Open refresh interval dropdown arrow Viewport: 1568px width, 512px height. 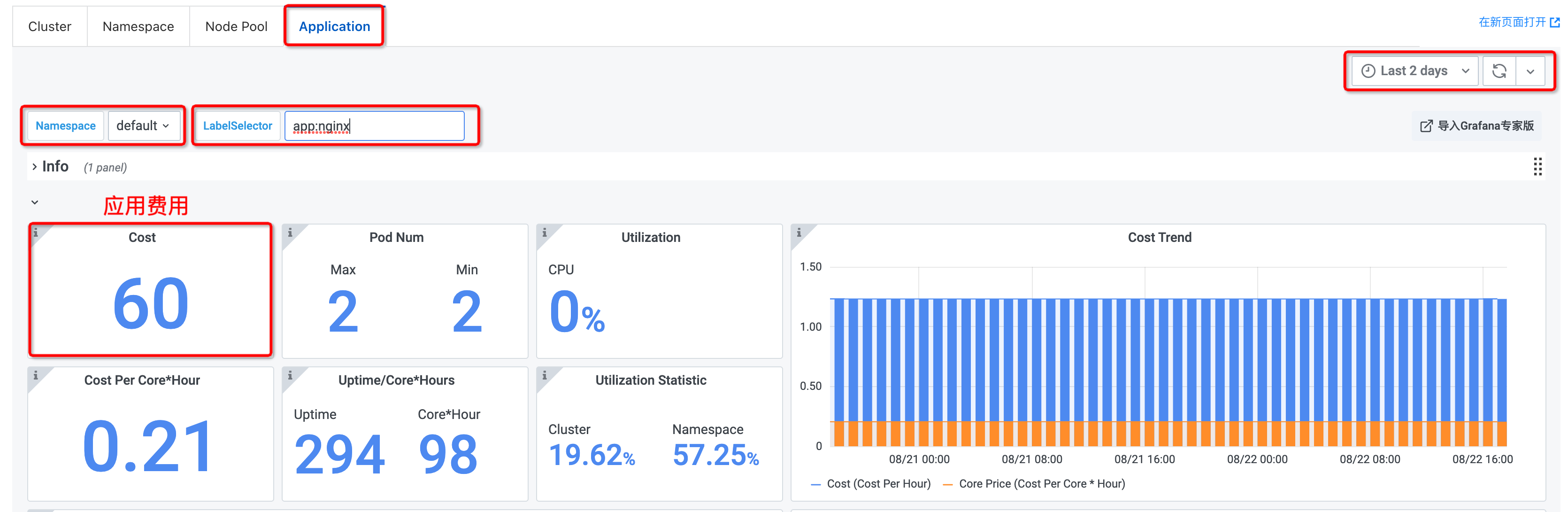click(x=1530, y=71)
